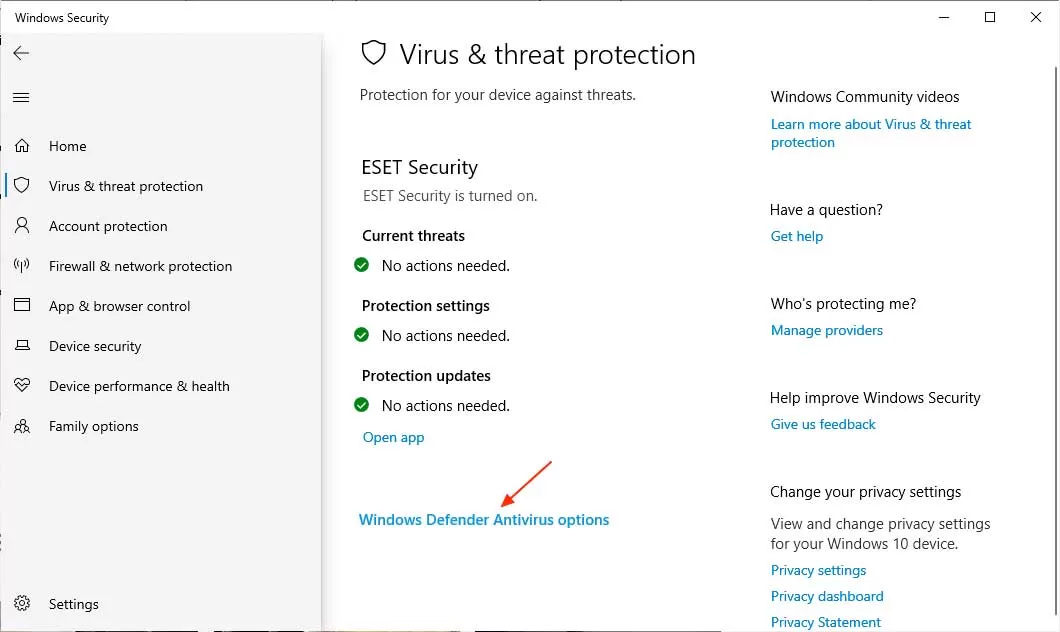Toggle the hamburger navigation menu
The height and width of the screenshot is (632, 1060).
coord(21,97)
